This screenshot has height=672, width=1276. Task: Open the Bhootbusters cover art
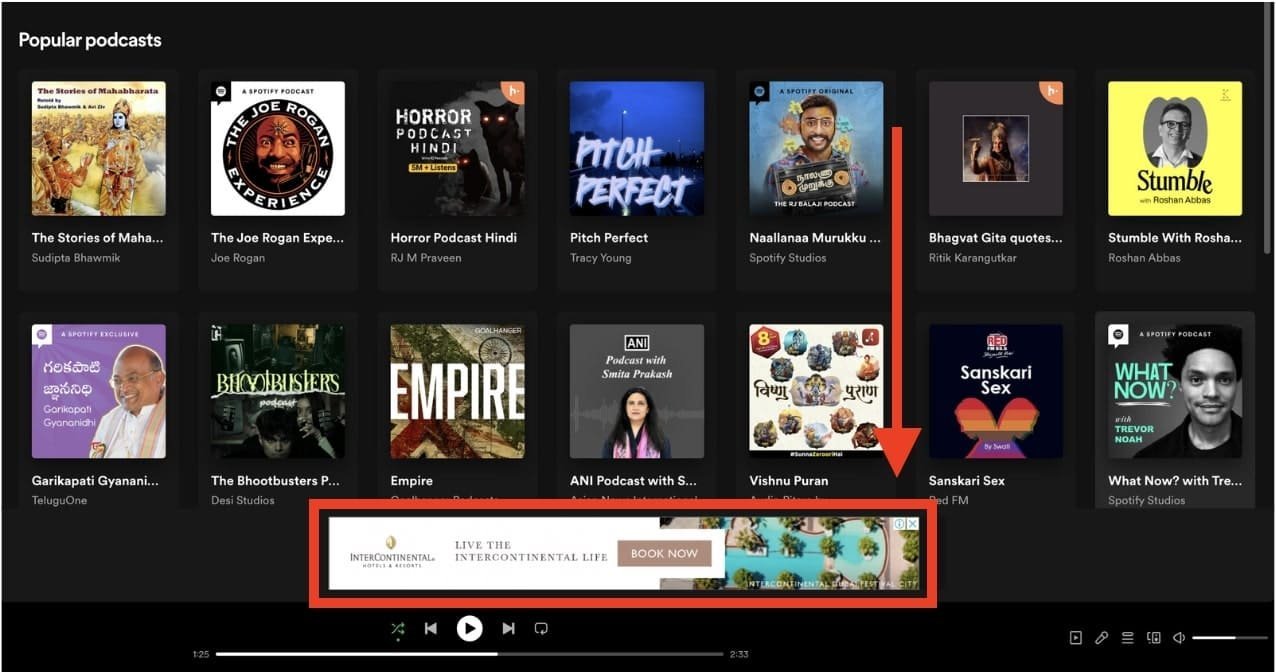tap(278, 391)
